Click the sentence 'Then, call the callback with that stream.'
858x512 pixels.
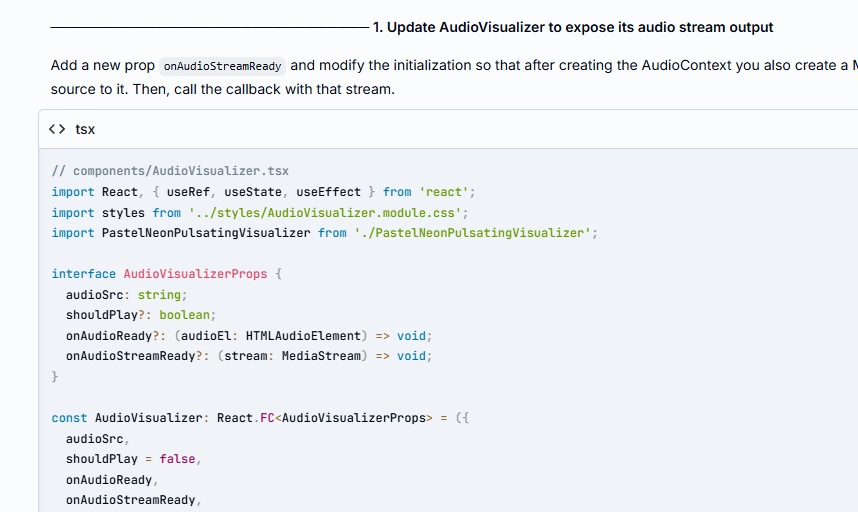(264, 89)
